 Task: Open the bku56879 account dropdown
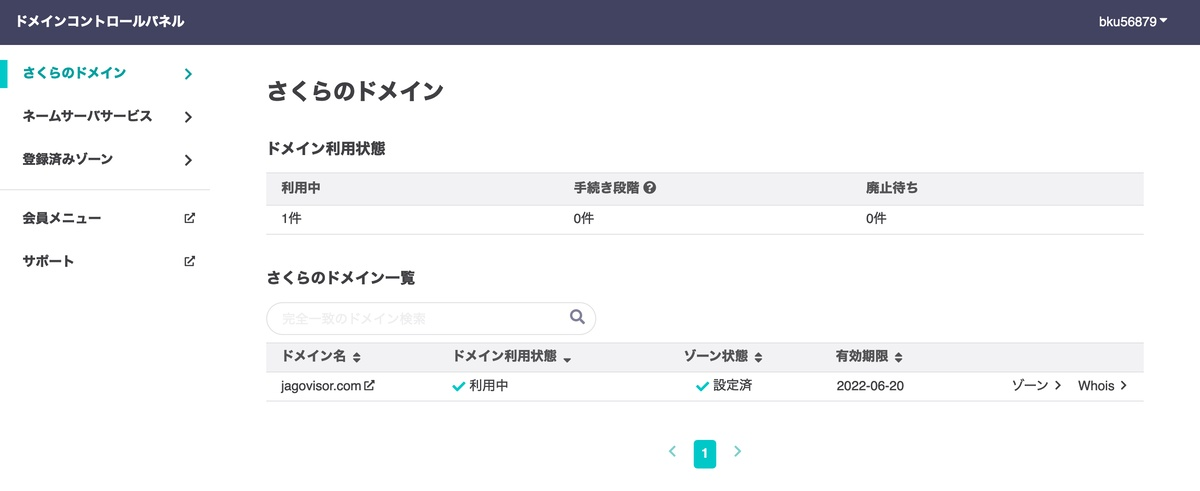(x=1133, y=22)
